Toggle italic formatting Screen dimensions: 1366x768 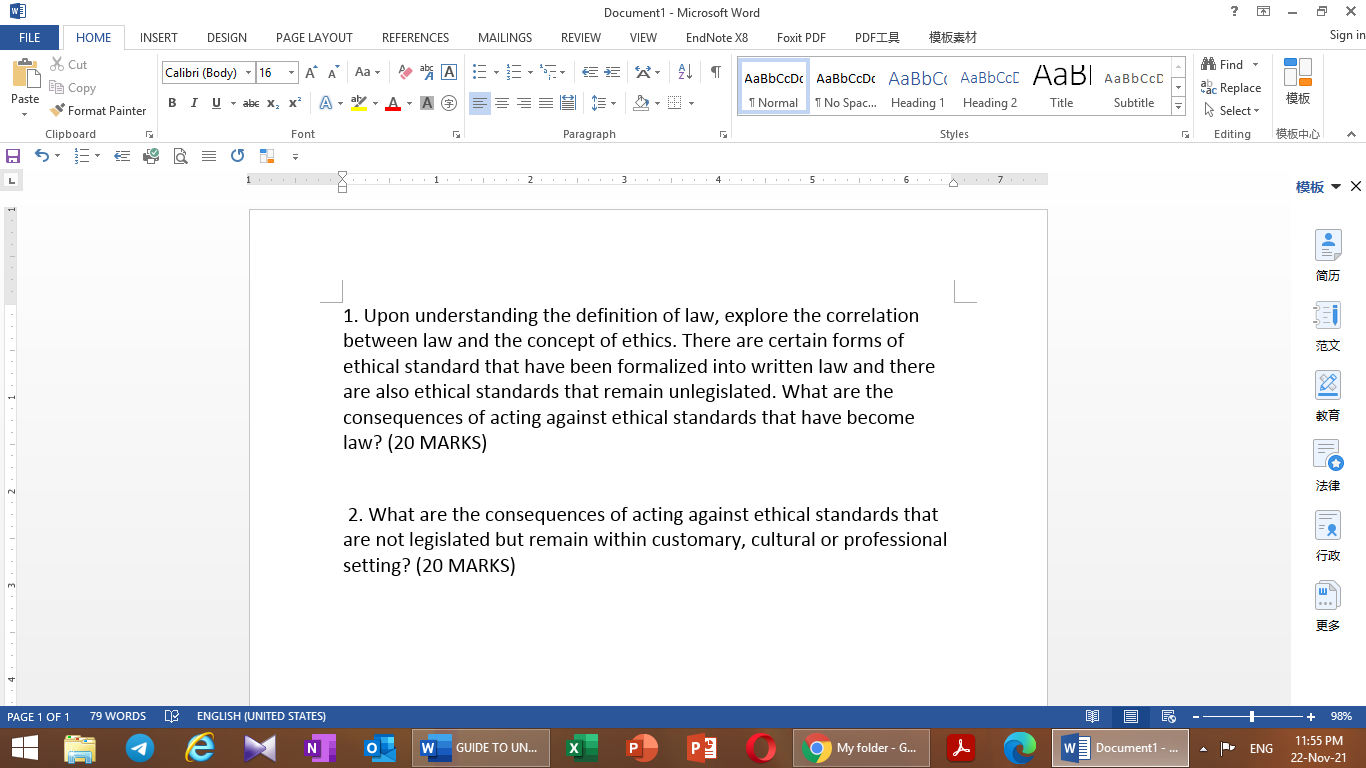pyautogui.click(x=193, y=103)
